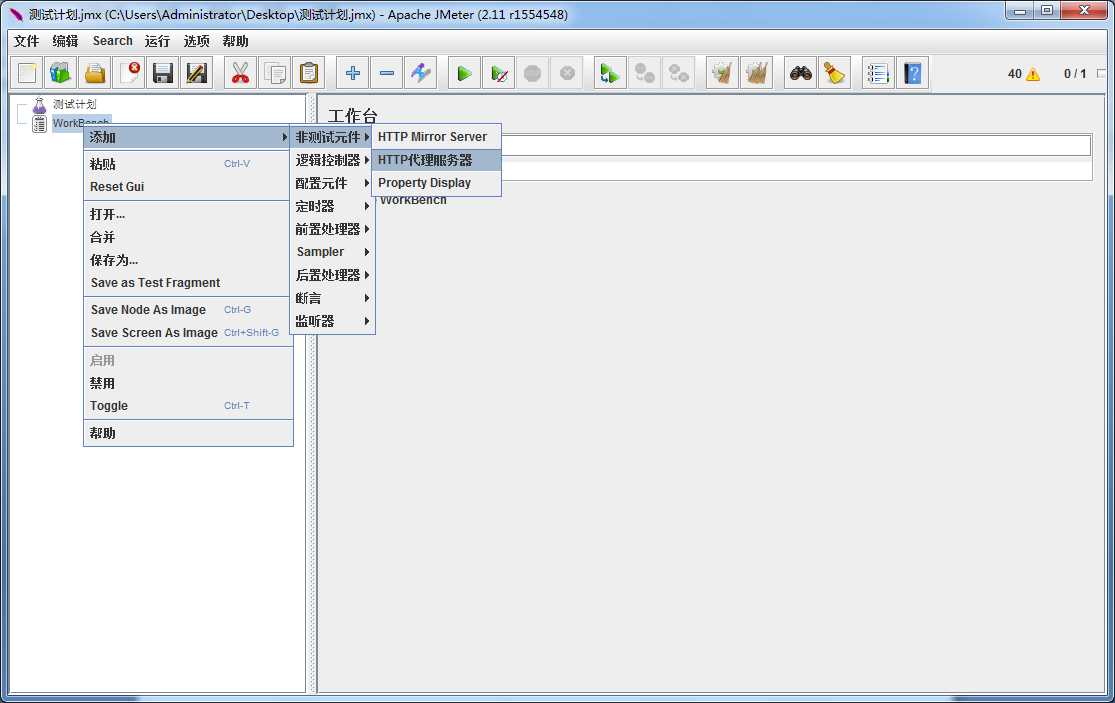Viewport: 1115px width, 703px height.
Task: Choose Property Display
Action: point(436,183)
